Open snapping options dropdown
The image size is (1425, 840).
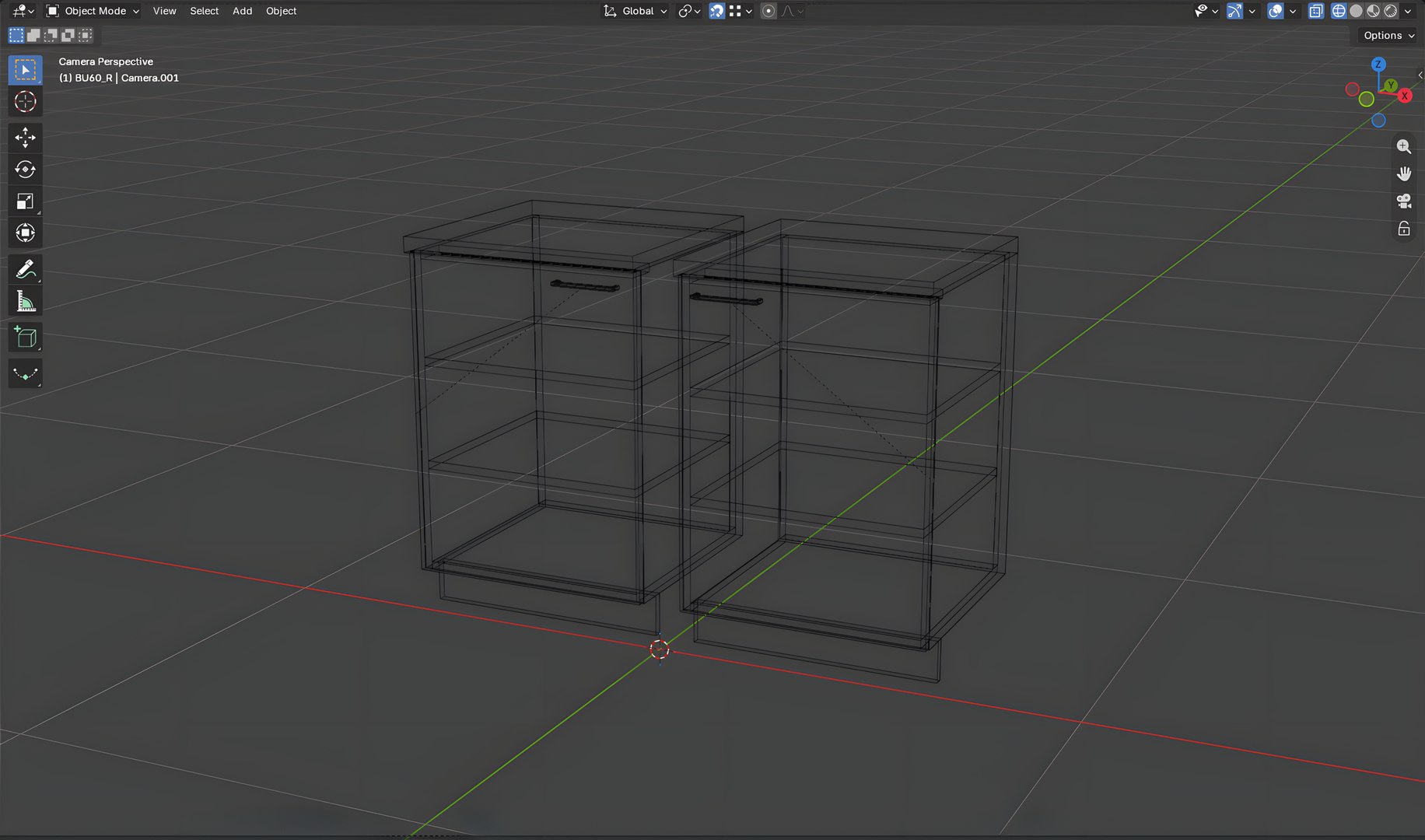point(740,11)
